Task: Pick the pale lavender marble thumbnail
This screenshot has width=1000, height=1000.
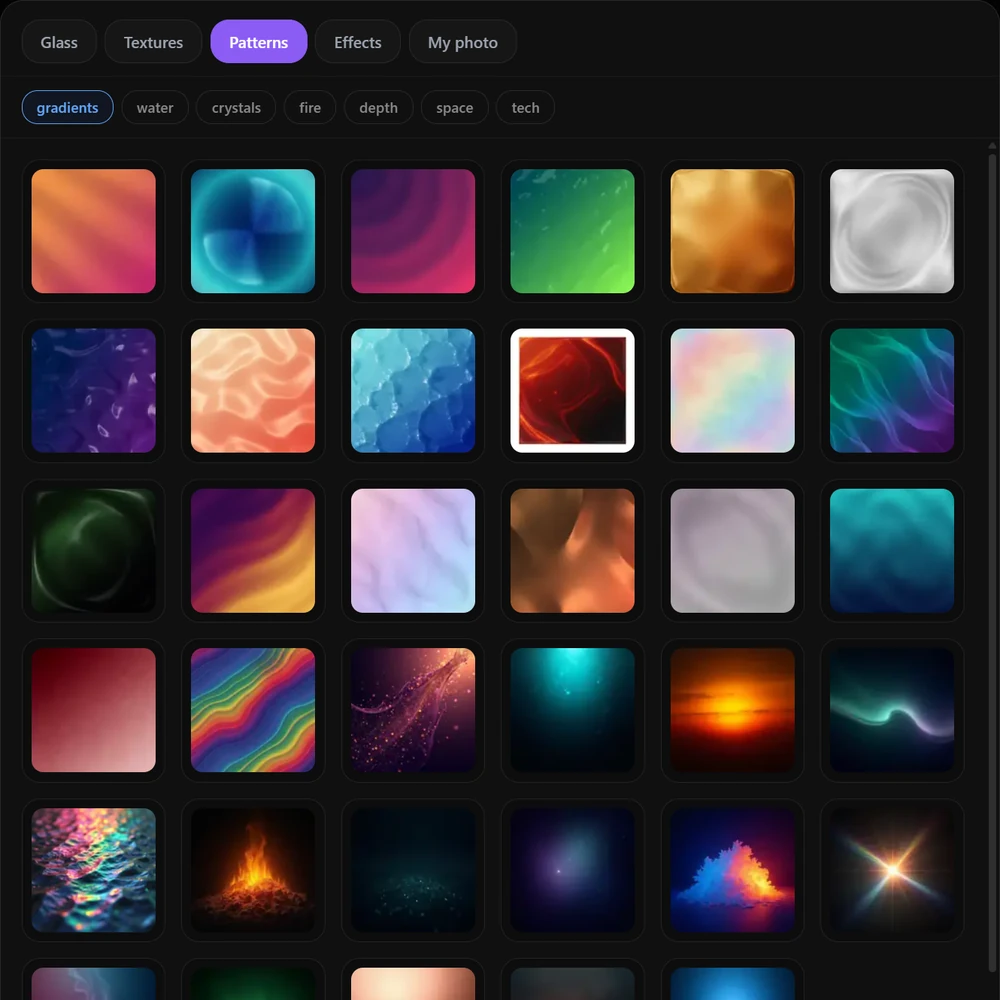Action: click(413, 550)
